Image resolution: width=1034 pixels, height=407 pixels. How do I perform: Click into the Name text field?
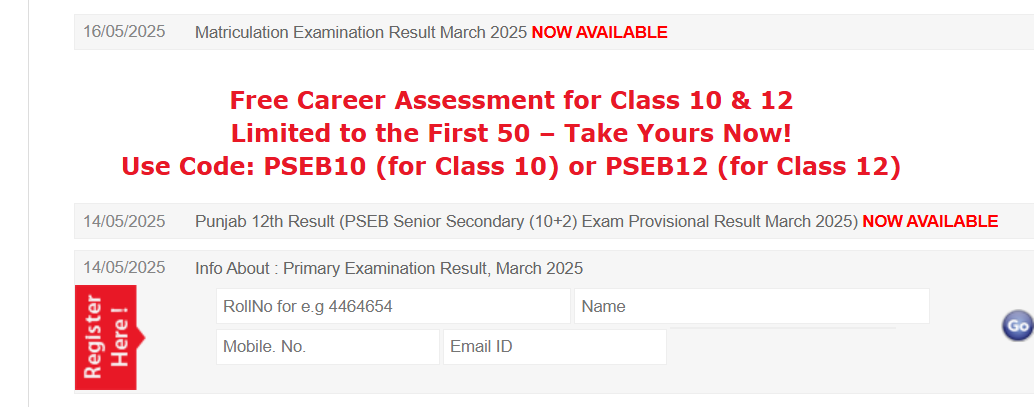click(x=752, y=306)
